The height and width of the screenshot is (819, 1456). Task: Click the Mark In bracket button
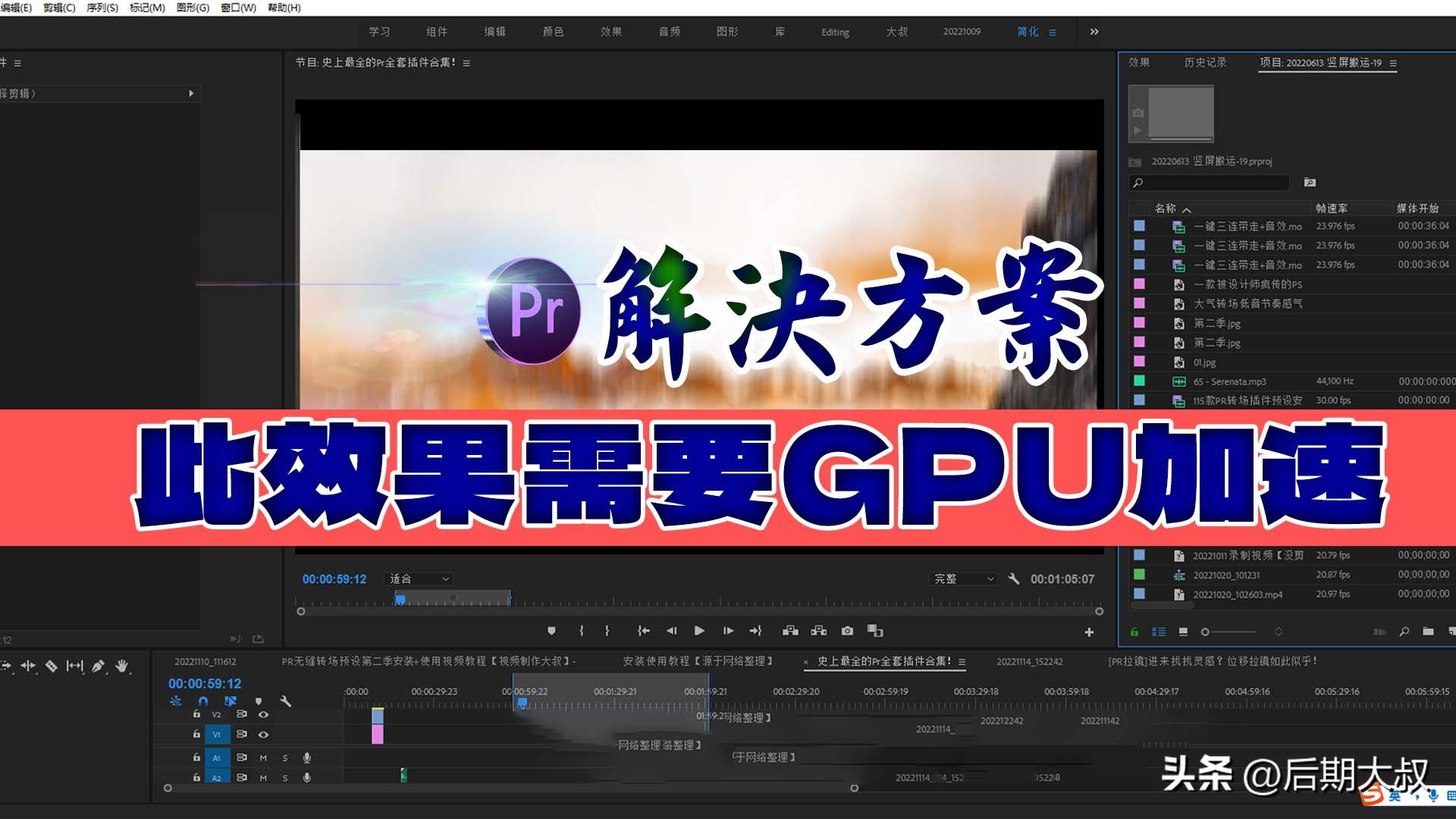[581, 631]
